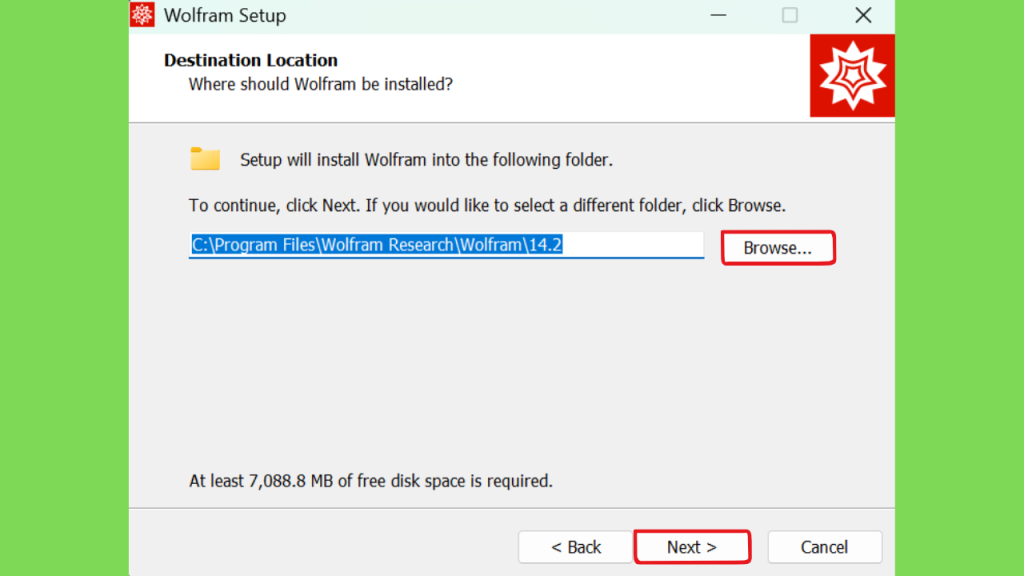The width and height of the screenshot is (1024, 576).
Task: Click the Wolfram icon in the title bar
Action: [142, 14]
